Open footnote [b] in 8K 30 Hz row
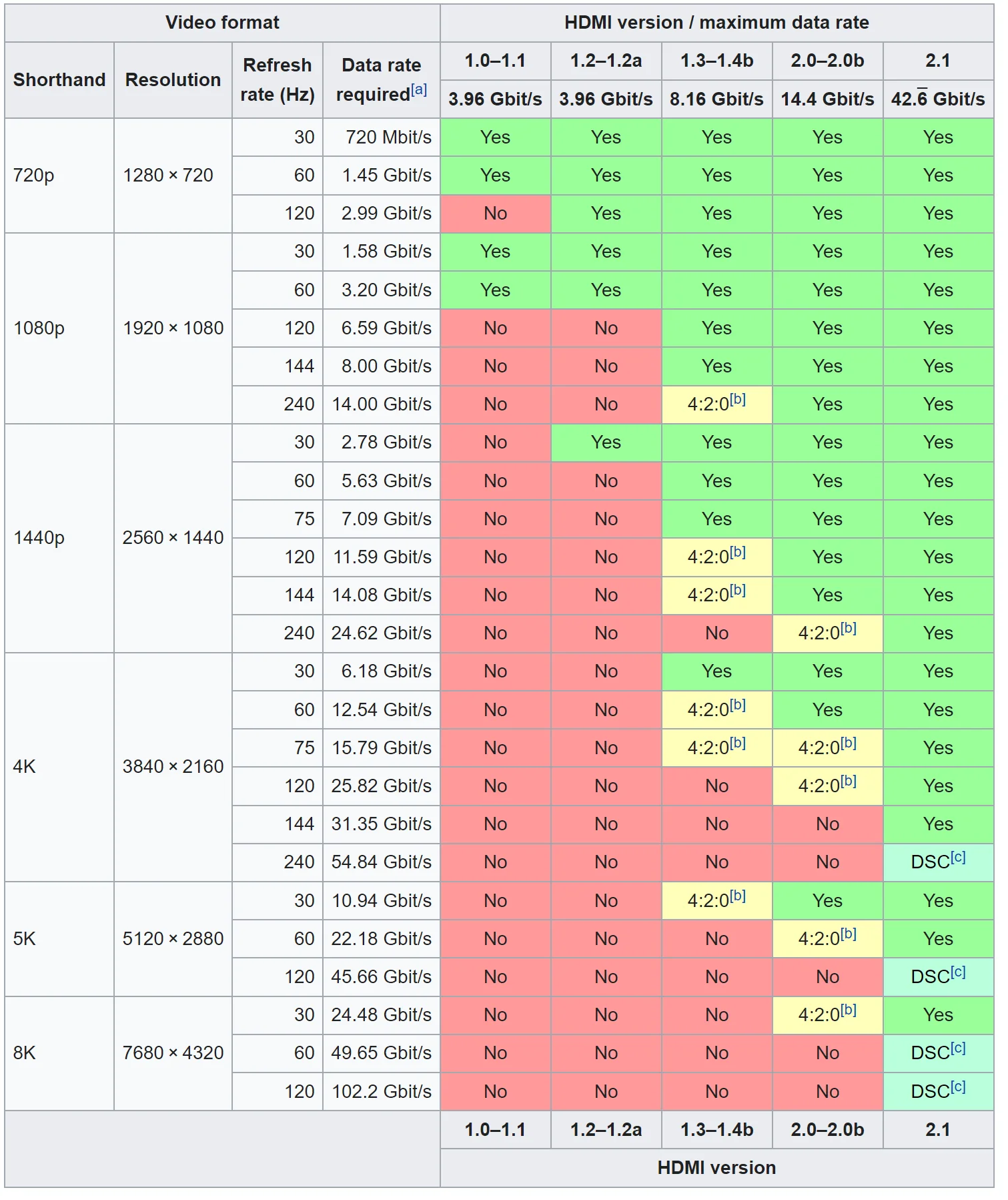The image size is (1008, 1200). (848, 1010)
